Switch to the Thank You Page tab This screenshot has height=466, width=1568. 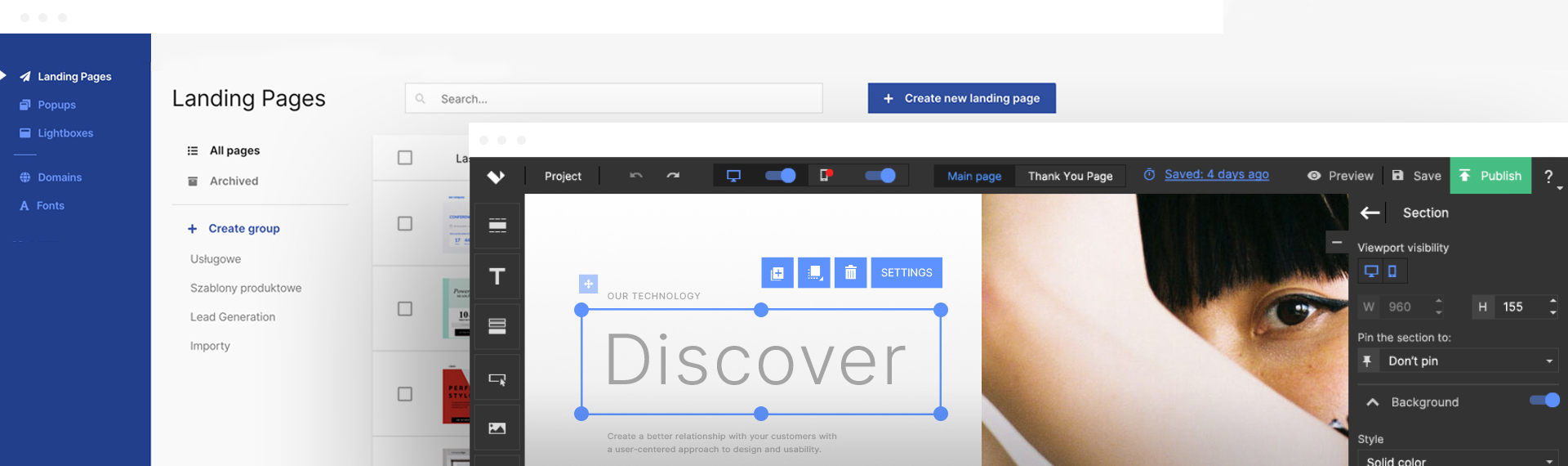[1070, 176]
